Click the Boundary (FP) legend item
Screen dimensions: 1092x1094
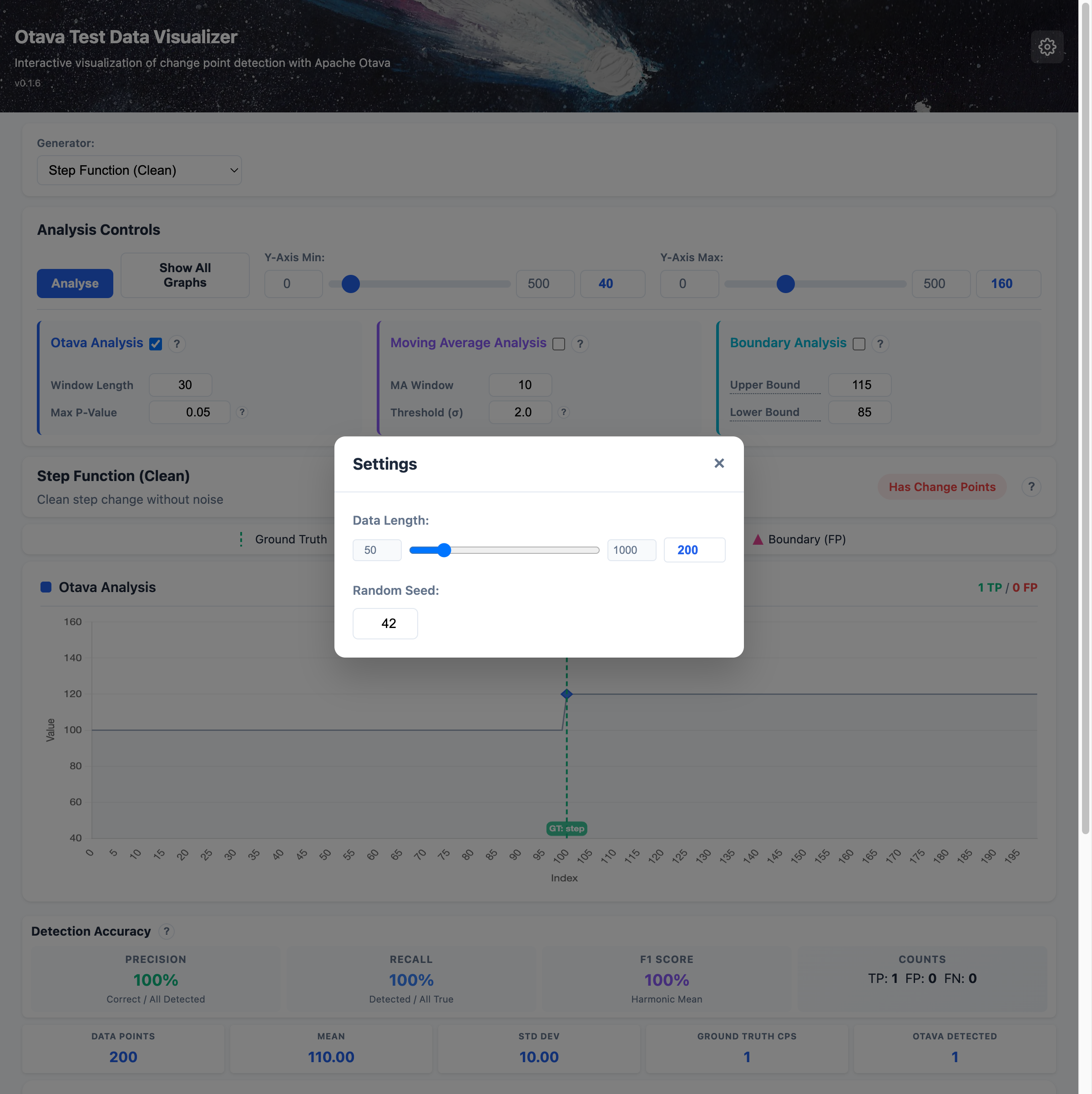(799, 540)
